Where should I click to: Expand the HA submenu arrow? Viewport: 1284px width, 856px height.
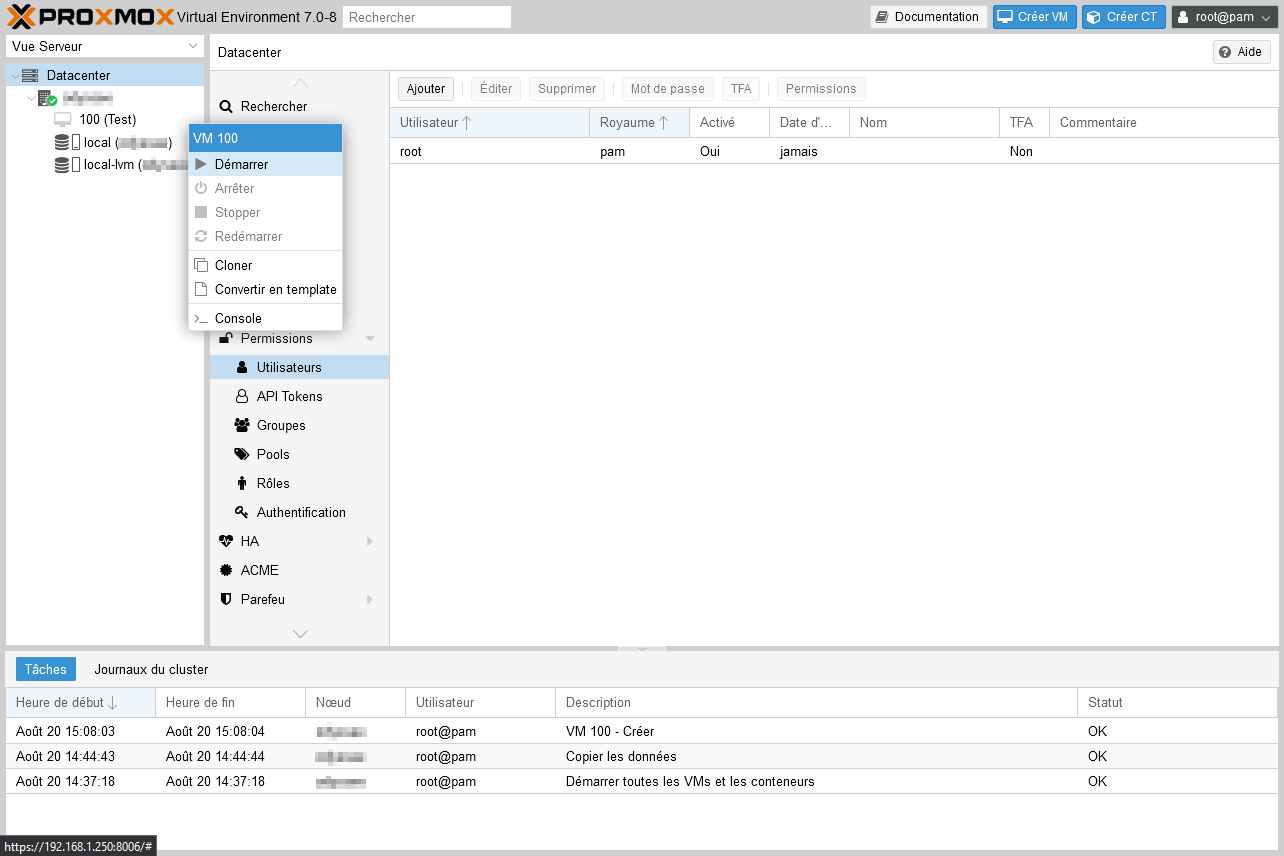(370, 542)
